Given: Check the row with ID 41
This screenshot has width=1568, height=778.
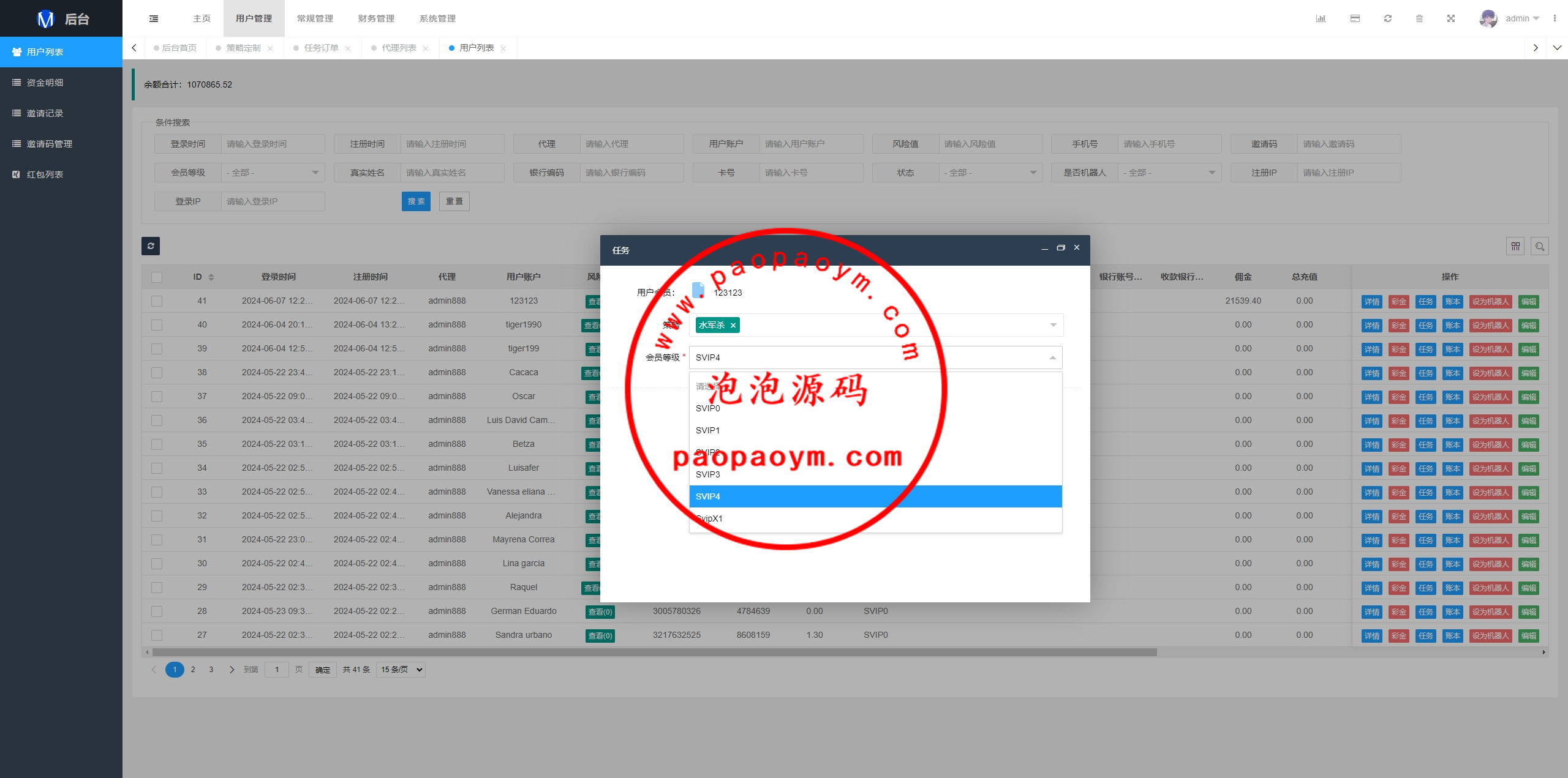Looking at the screenshot, I should [157, 301].
